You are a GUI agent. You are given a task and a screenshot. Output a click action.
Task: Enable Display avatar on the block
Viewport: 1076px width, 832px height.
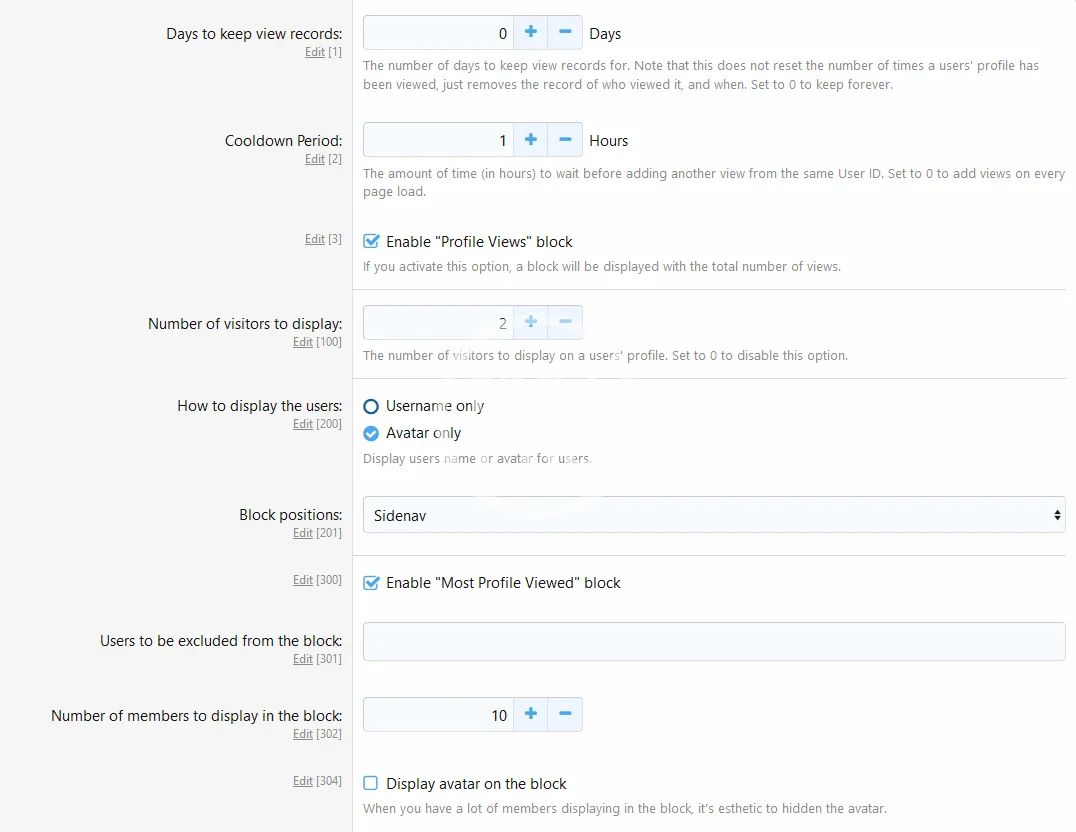click(371, 783)
